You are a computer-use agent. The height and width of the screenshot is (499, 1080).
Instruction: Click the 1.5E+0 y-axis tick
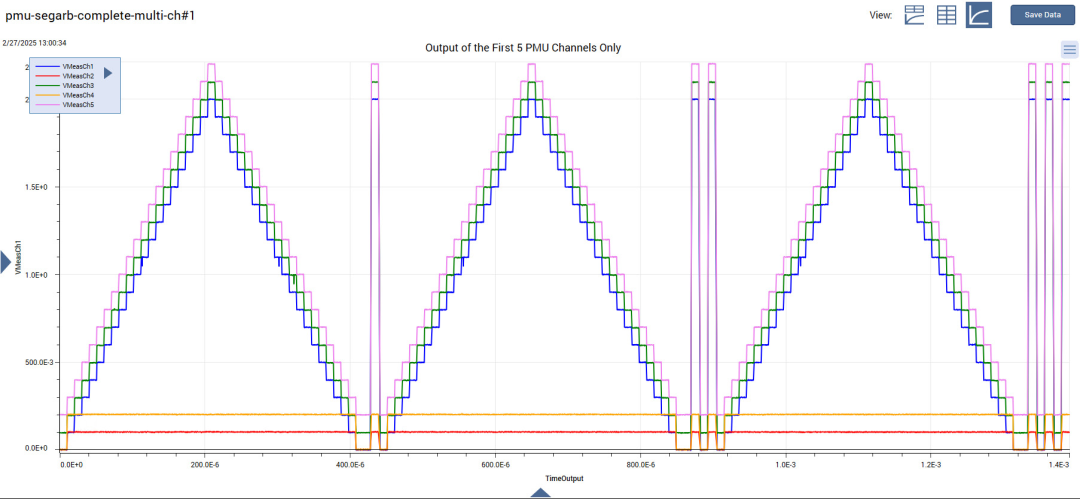pos(36,187)
